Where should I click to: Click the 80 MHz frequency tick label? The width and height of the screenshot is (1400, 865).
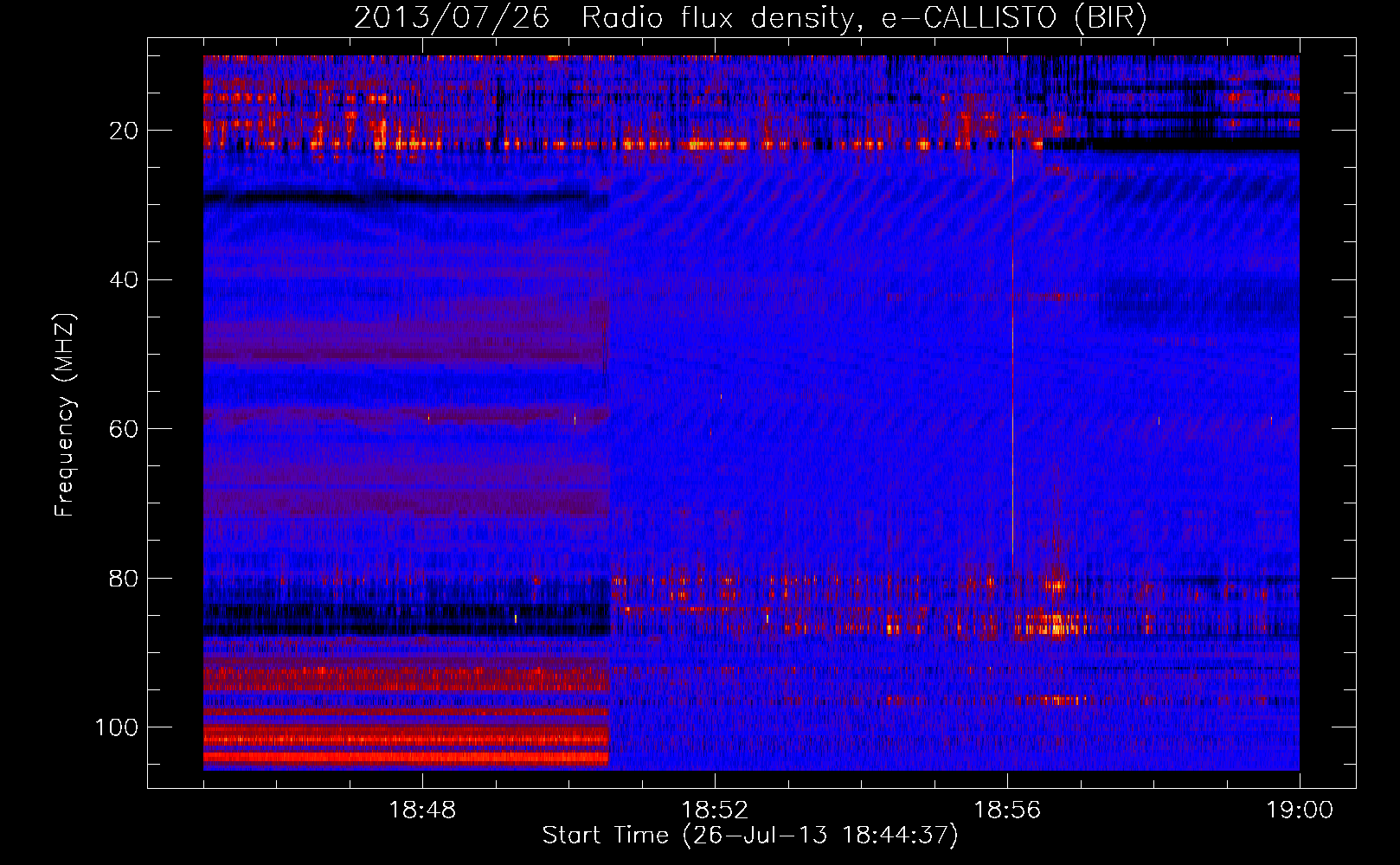(x=124, y=578)
